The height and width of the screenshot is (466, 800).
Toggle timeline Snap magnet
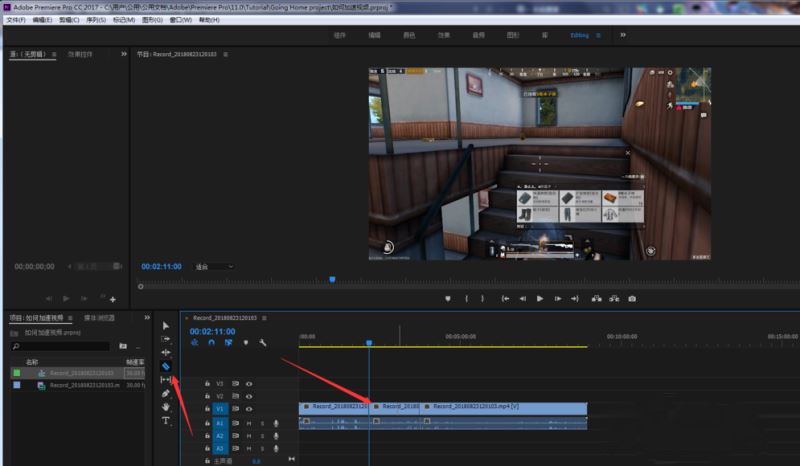[x=212, y=343]
